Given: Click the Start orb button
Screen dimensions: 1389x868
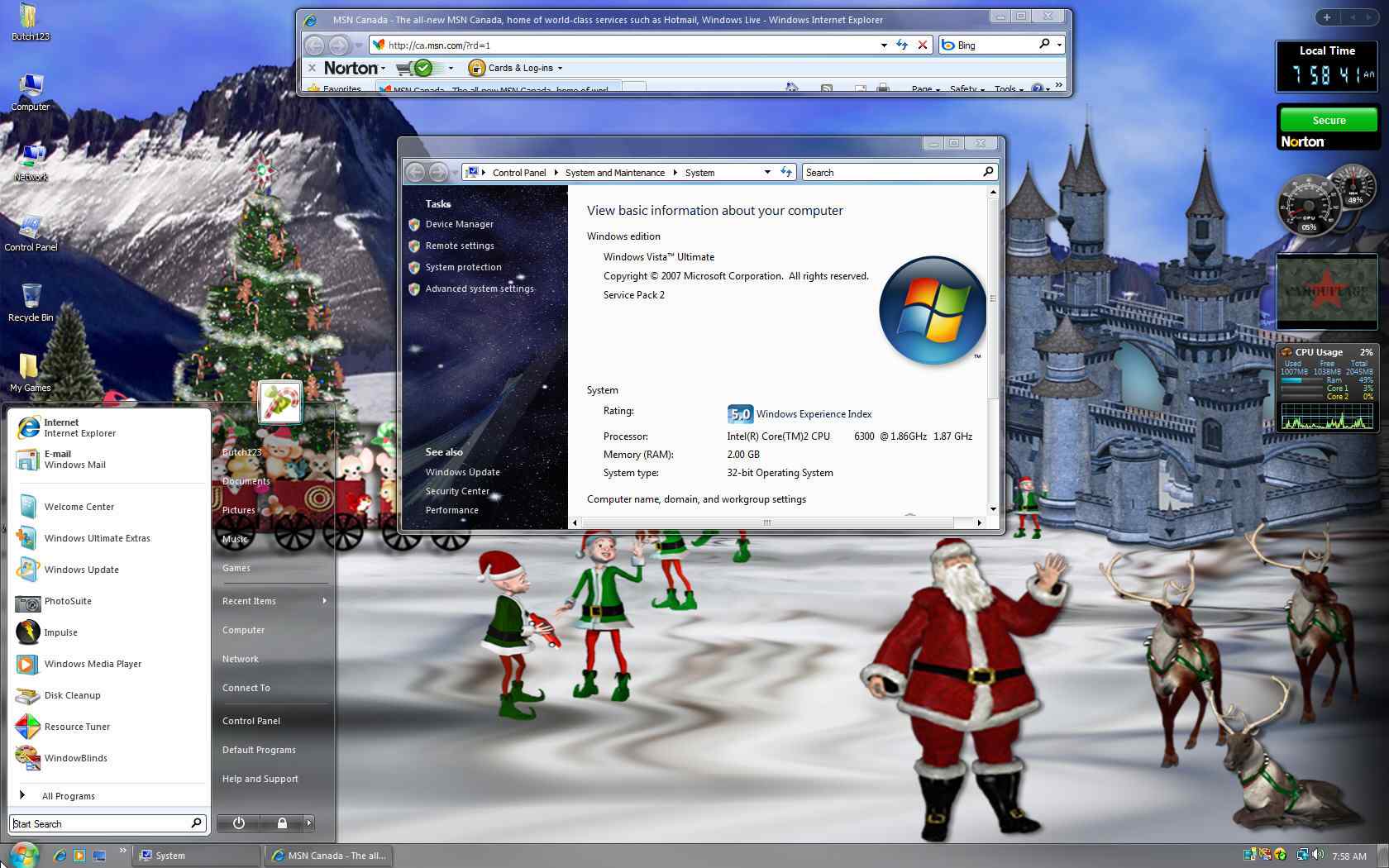Looking at the screenshot, I should point(23,855).
